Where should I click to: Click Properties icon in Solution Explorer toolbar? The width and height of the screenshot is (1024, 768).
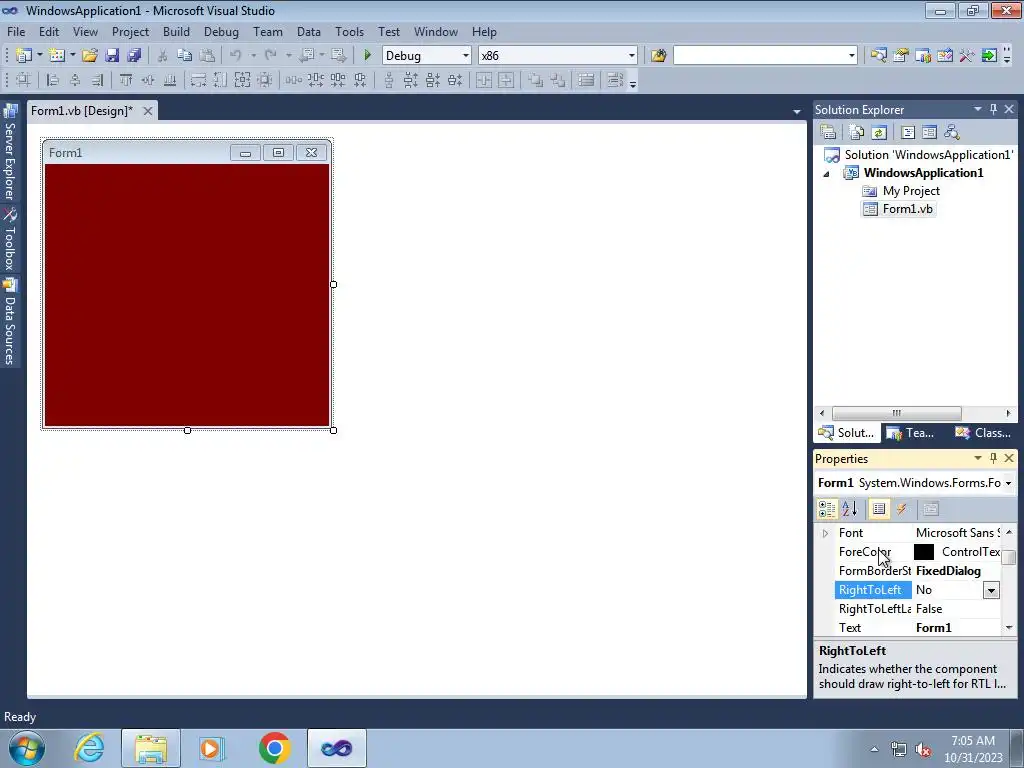point(828,133)
